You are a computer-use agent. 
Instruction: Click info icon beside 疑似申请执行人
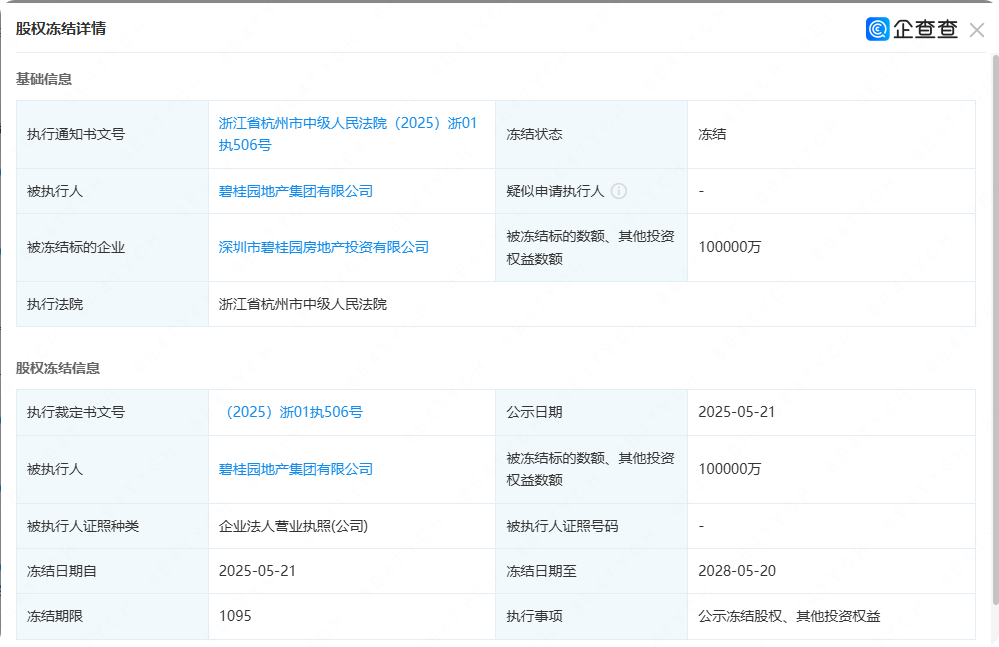click(x=619, y=191)
